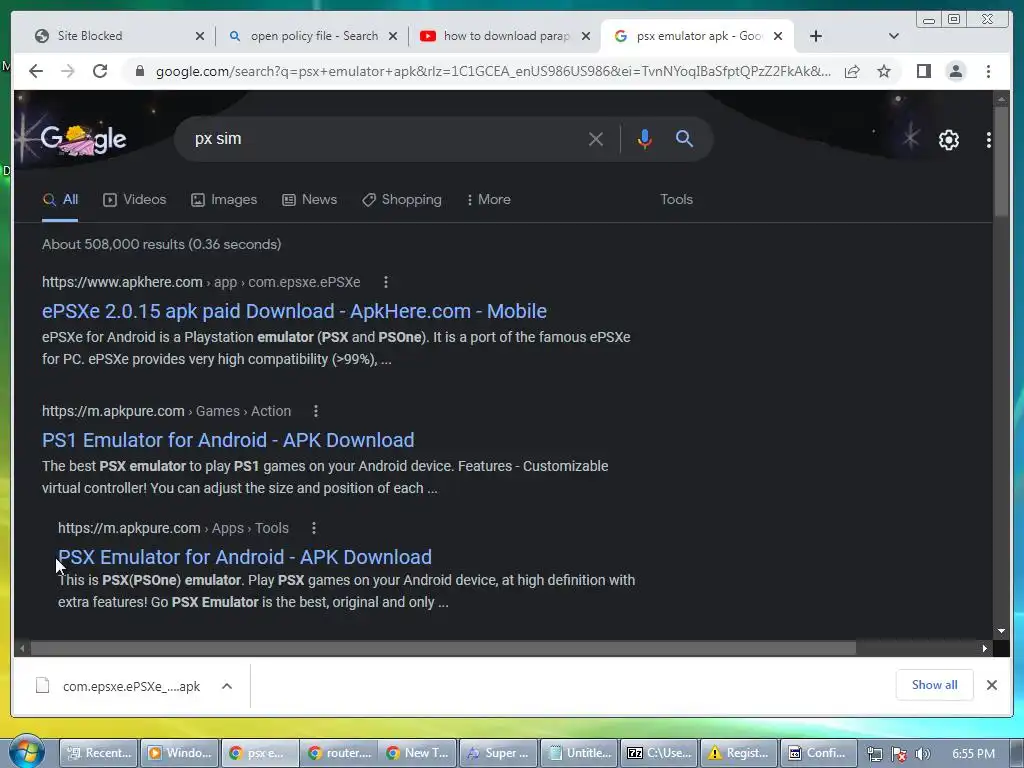
Task: Click the 6:55 PM taskbar clock
Action: [973, 754]
